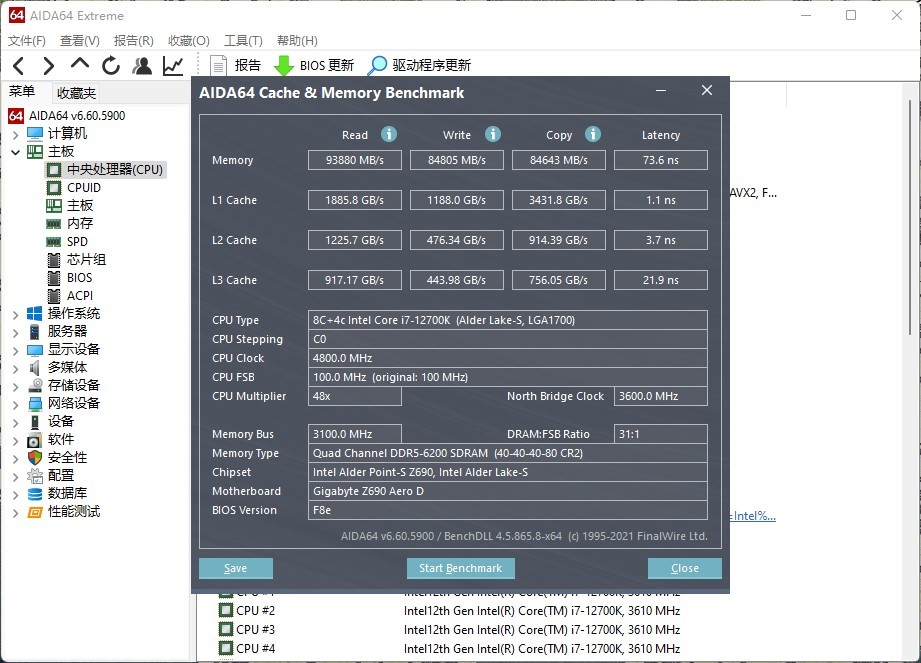Screen dimensions: 921x663
Task: Click the forward navigation arrow
Action: point(48,65)
